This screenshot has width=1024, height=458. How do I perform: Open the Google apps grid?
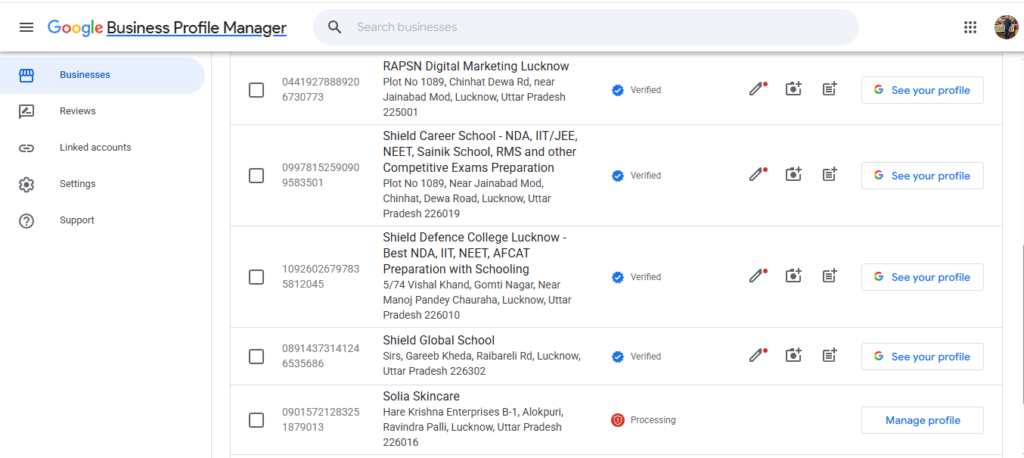(970, 27)
